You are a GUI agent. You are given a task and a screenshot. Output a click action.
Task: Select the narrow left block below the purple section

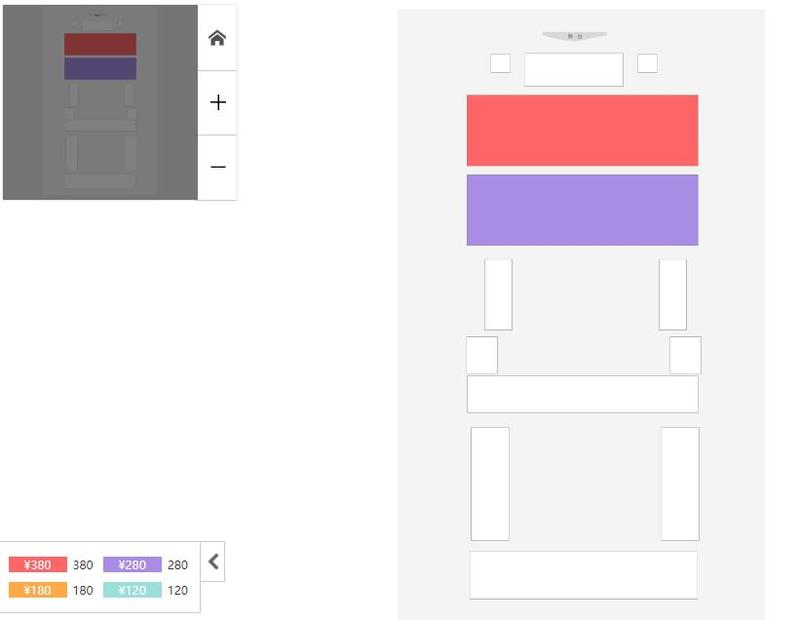point(498,294)
